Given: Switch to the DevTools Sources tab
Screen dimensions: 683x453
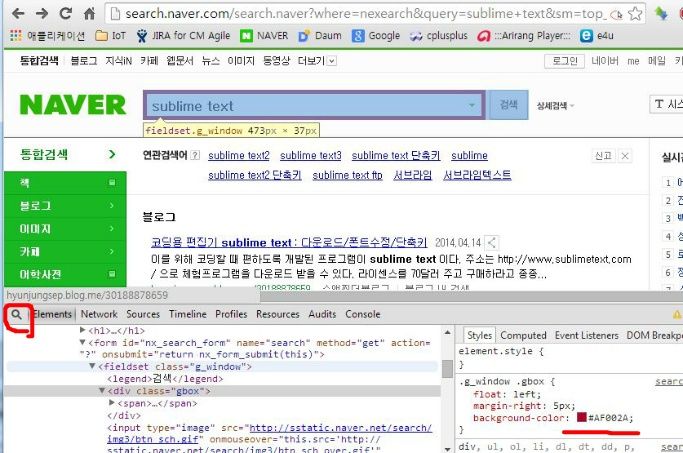Looking at the screenshot, I should 143,314.
